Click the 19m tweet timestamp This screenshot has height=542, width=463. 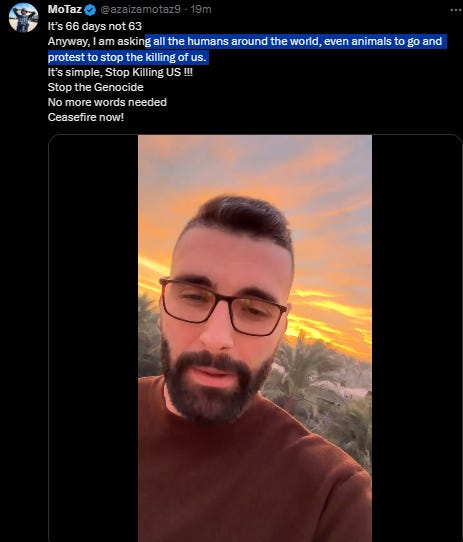coord(201,10)
